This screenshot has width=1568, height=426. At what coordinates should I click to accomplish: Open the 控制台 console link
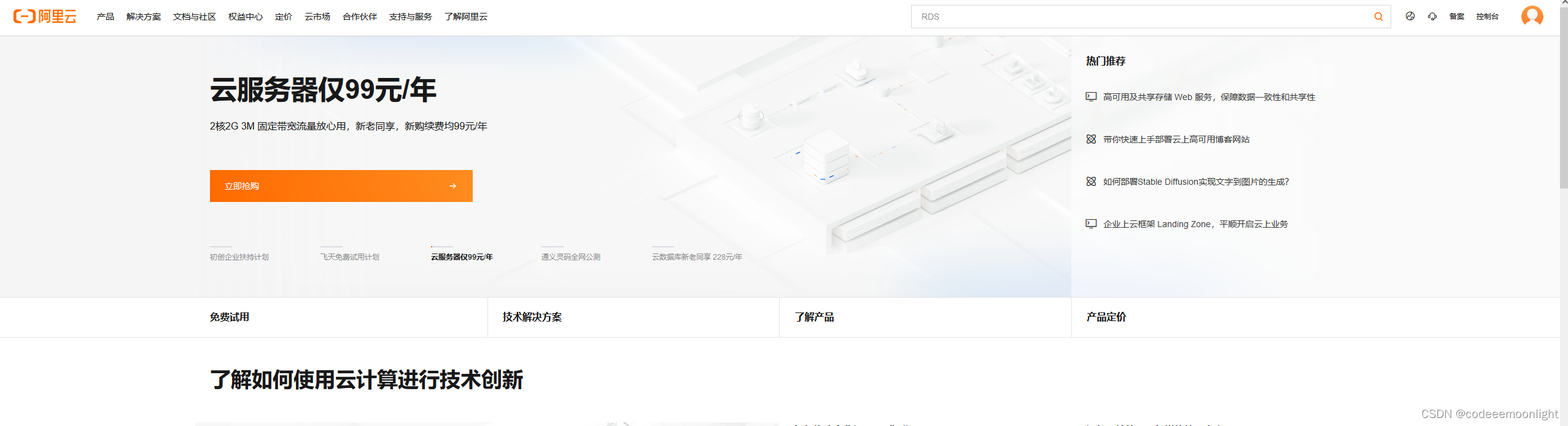click(x=1488, y=17)
